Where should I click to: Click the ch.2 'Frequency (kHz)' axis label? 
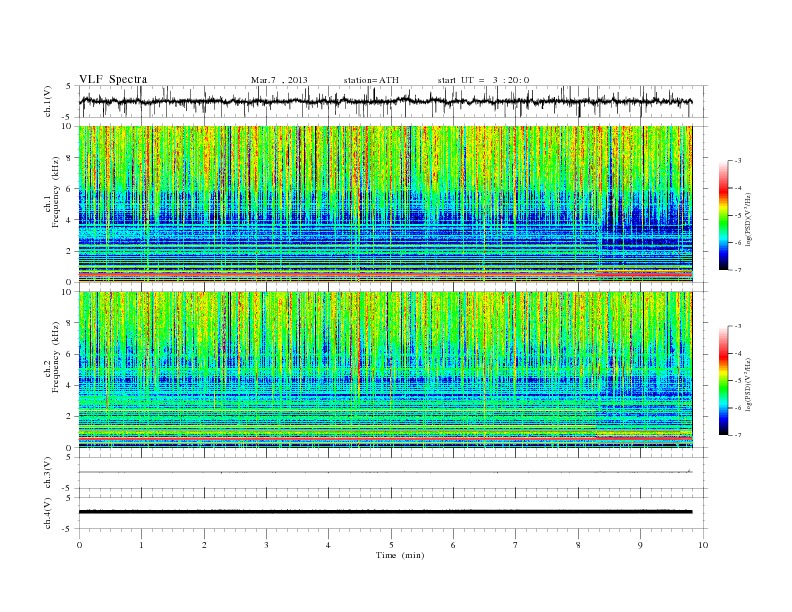tap(56, 356)
